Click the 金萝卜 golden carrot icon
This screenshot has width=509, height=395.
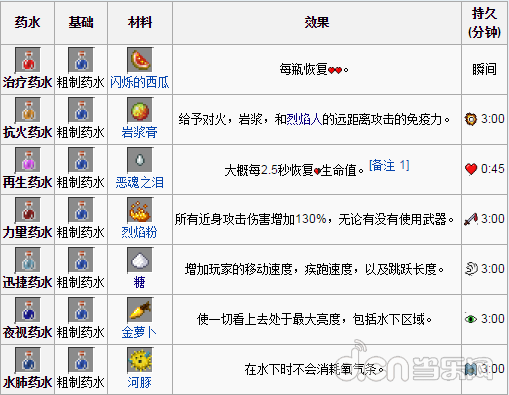(140, 310)
